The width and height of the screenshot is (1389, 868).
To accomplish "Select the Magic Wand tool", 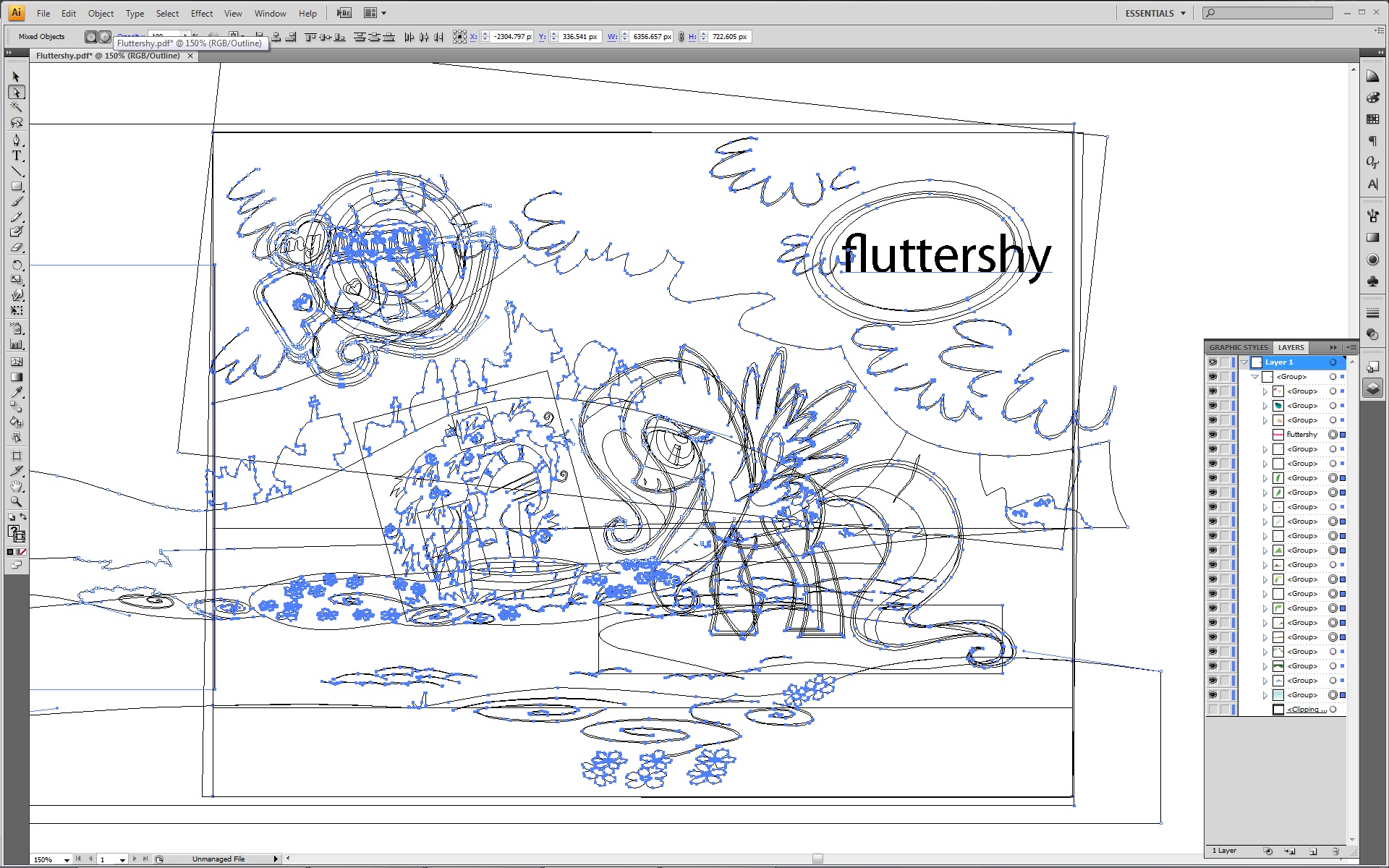I will [x=17, y=107].
